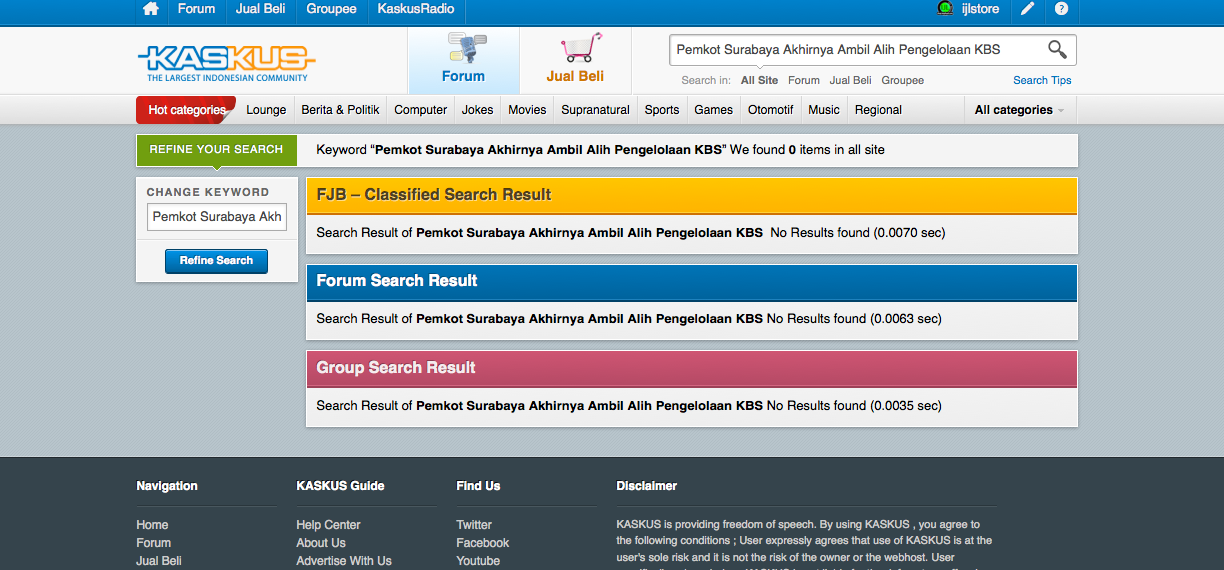Open the Berita & Politik category

point(340,110)
